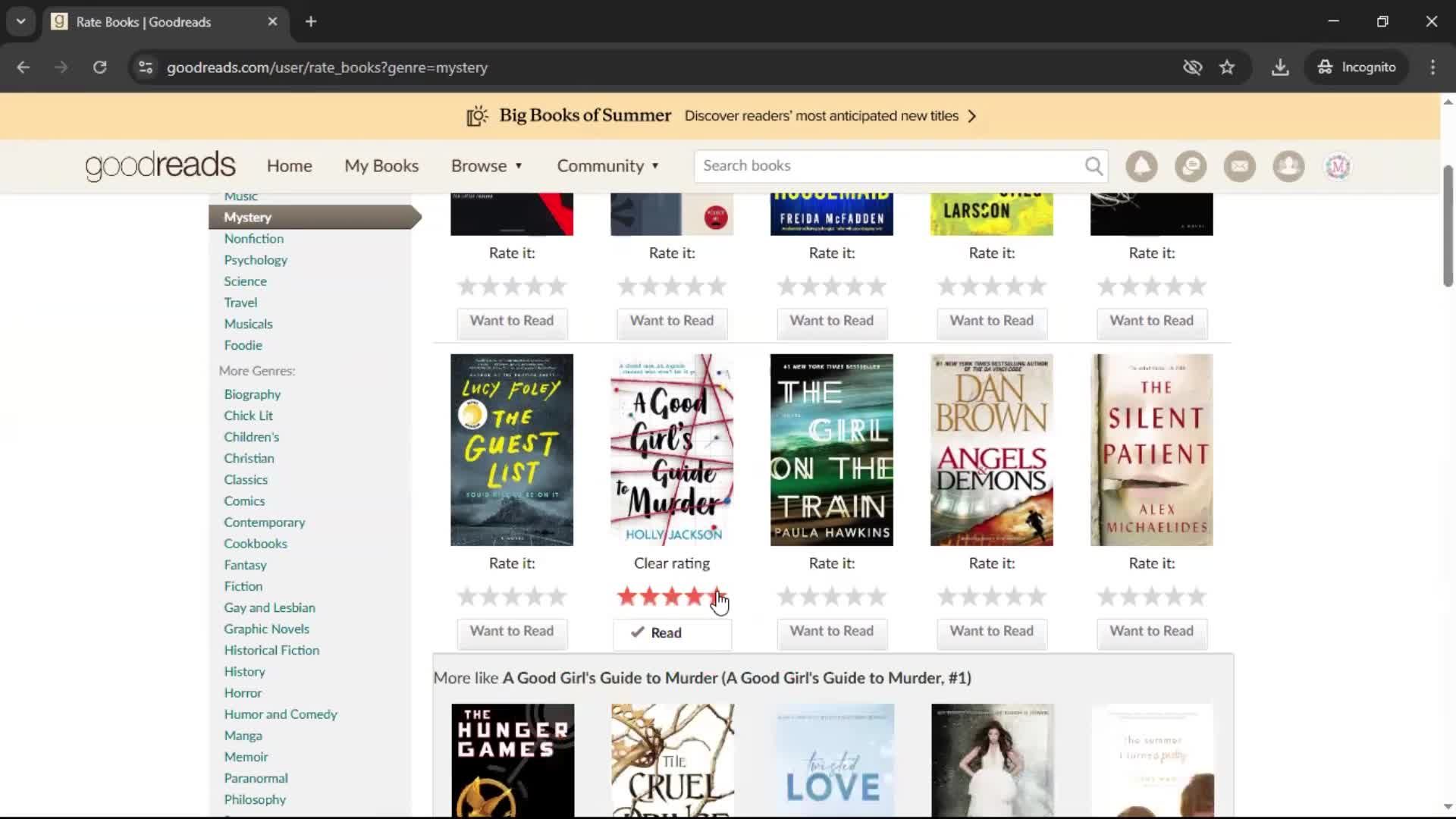1456x819 pixels.
Task: Open The Girl on the Train cover
Action: pyautogui.click(x=832, y=450)
